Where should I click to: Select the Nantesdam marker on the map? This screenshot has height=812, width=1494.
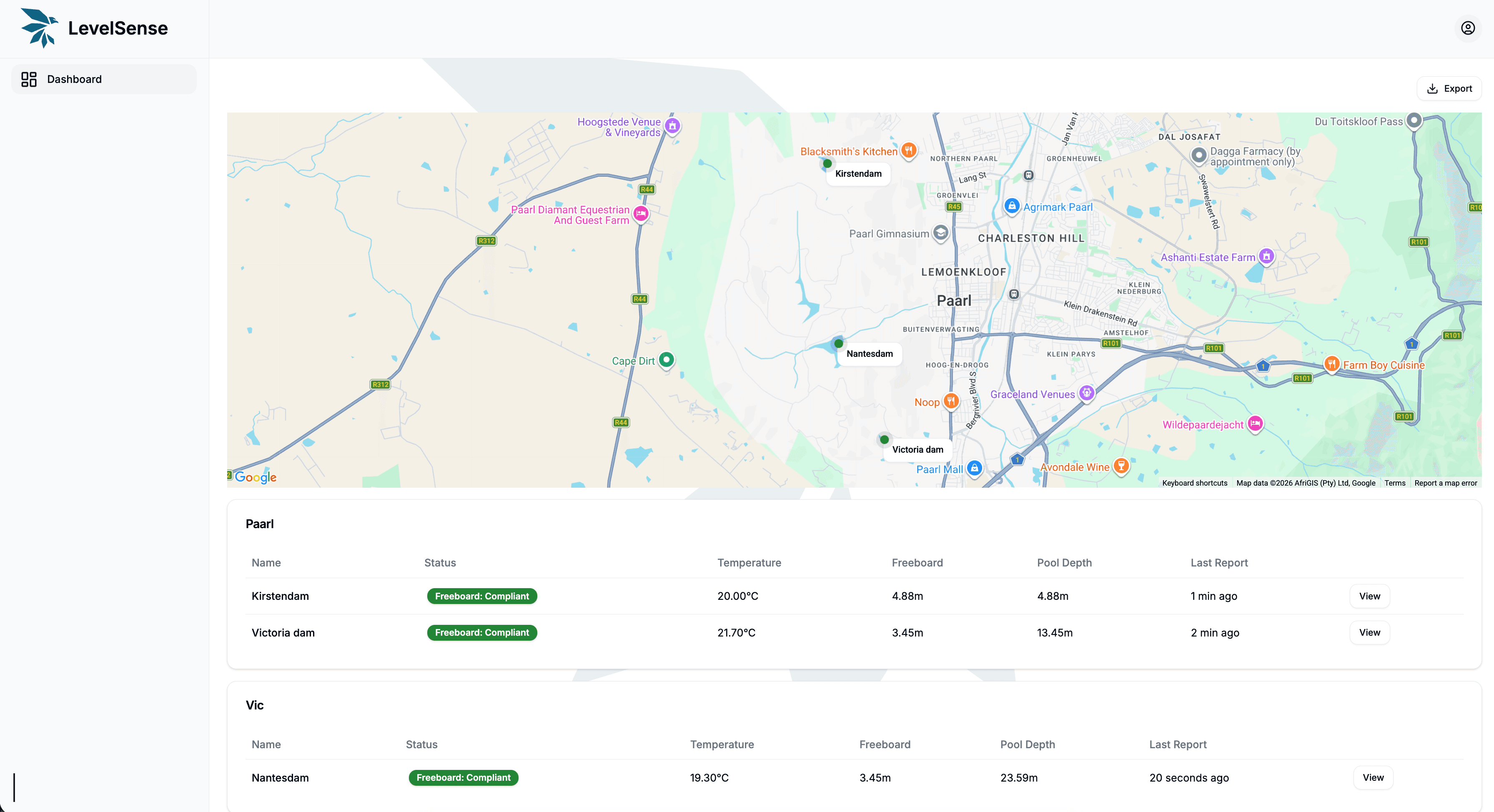[837, 343]
